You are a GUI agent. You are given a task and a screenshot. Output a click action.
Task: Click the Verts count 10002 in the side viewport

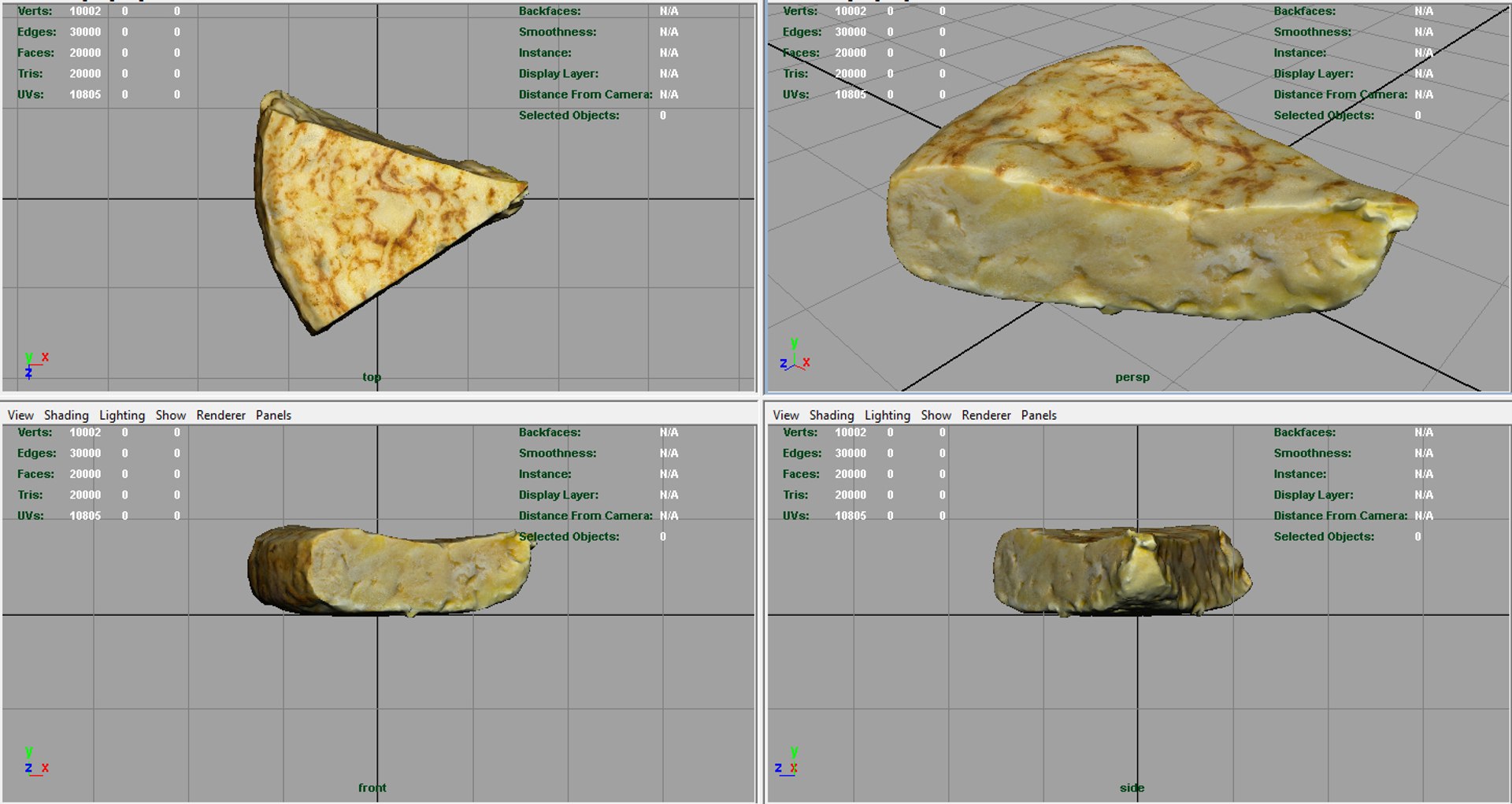click(850, 432)
